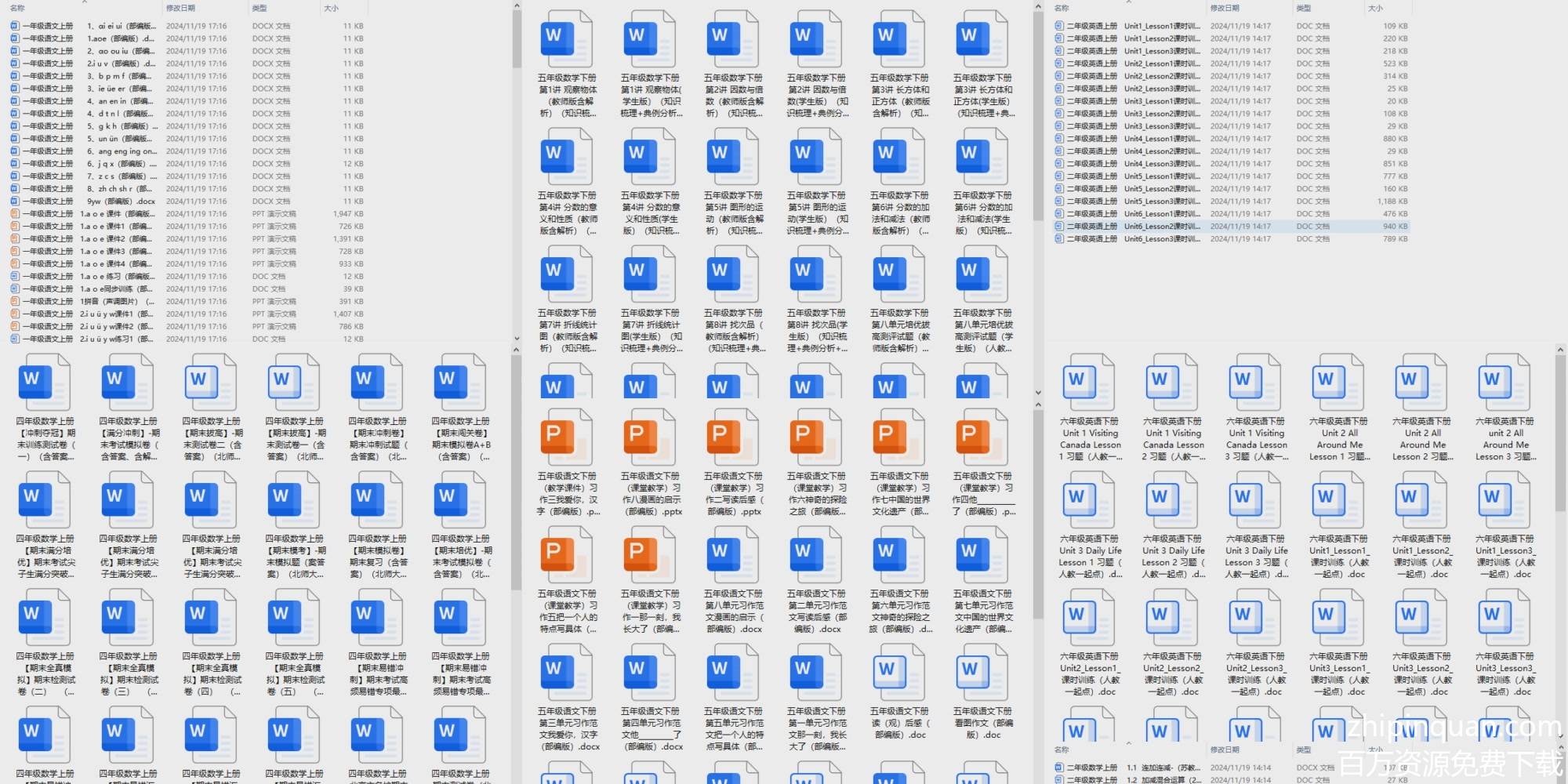Image resolution: width=1568 pixels, height=784 pixels.
Task: Select row 二年级英语上册 Unit6_Lesson2 课时训练
Action: 1160,227
